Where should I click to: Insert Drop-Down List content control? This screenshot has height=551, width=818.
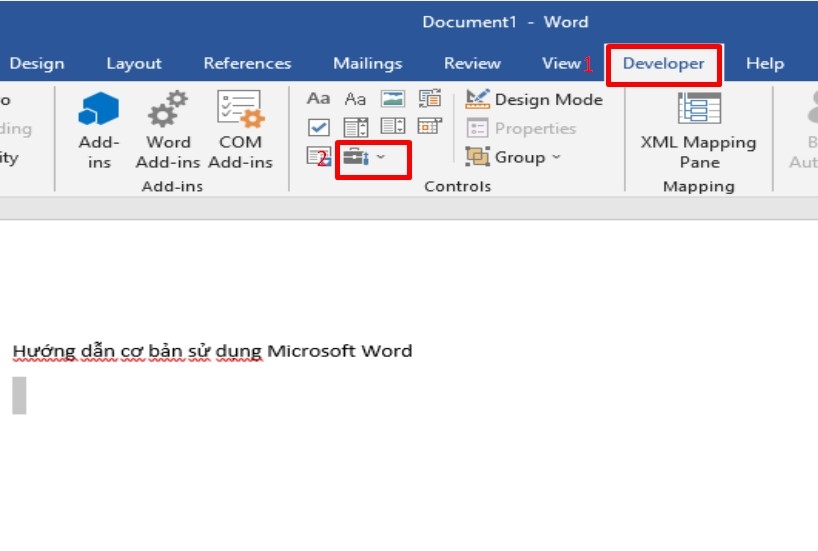pos(392,127)
